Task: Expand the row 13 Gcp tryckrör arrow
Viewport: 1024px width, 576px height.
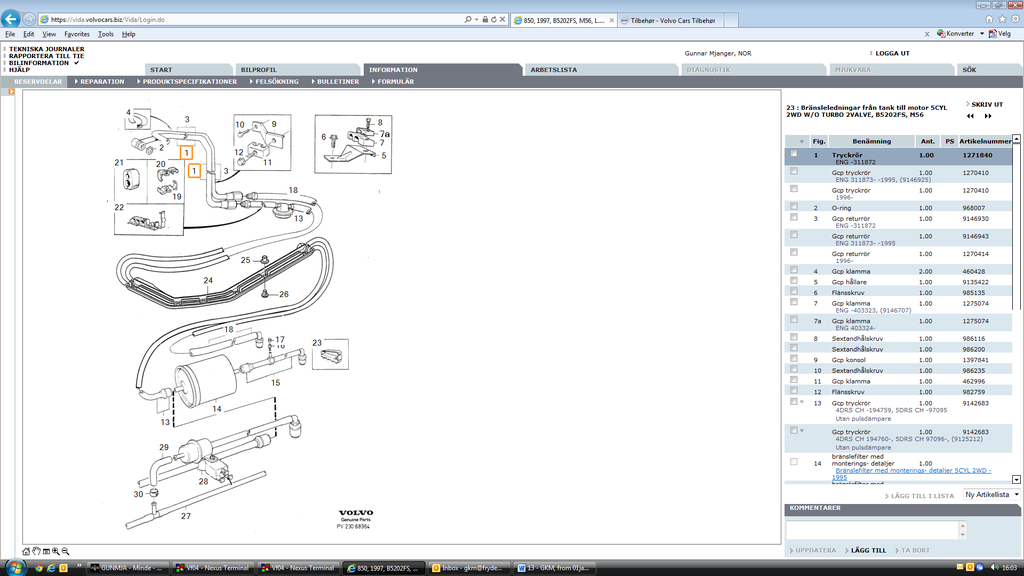Action: pyautogui.click(x=802, y=402)
